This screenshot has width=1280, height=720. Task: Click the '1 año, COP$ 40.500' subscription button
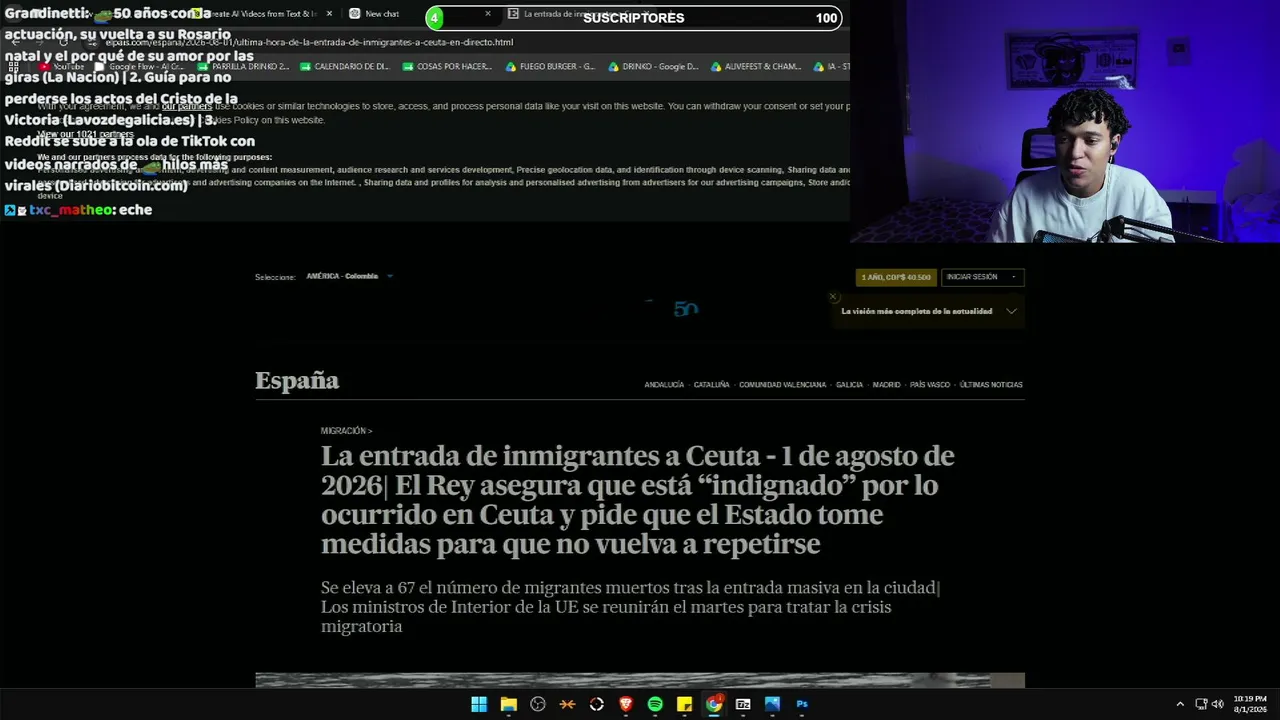(896, 277)
